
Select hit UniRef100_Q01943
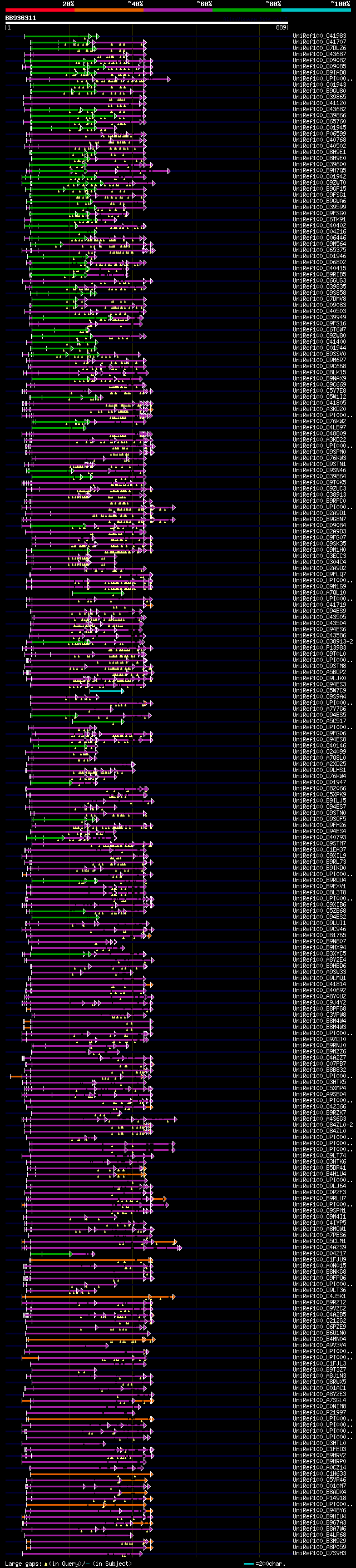click(x=319, y=85)
